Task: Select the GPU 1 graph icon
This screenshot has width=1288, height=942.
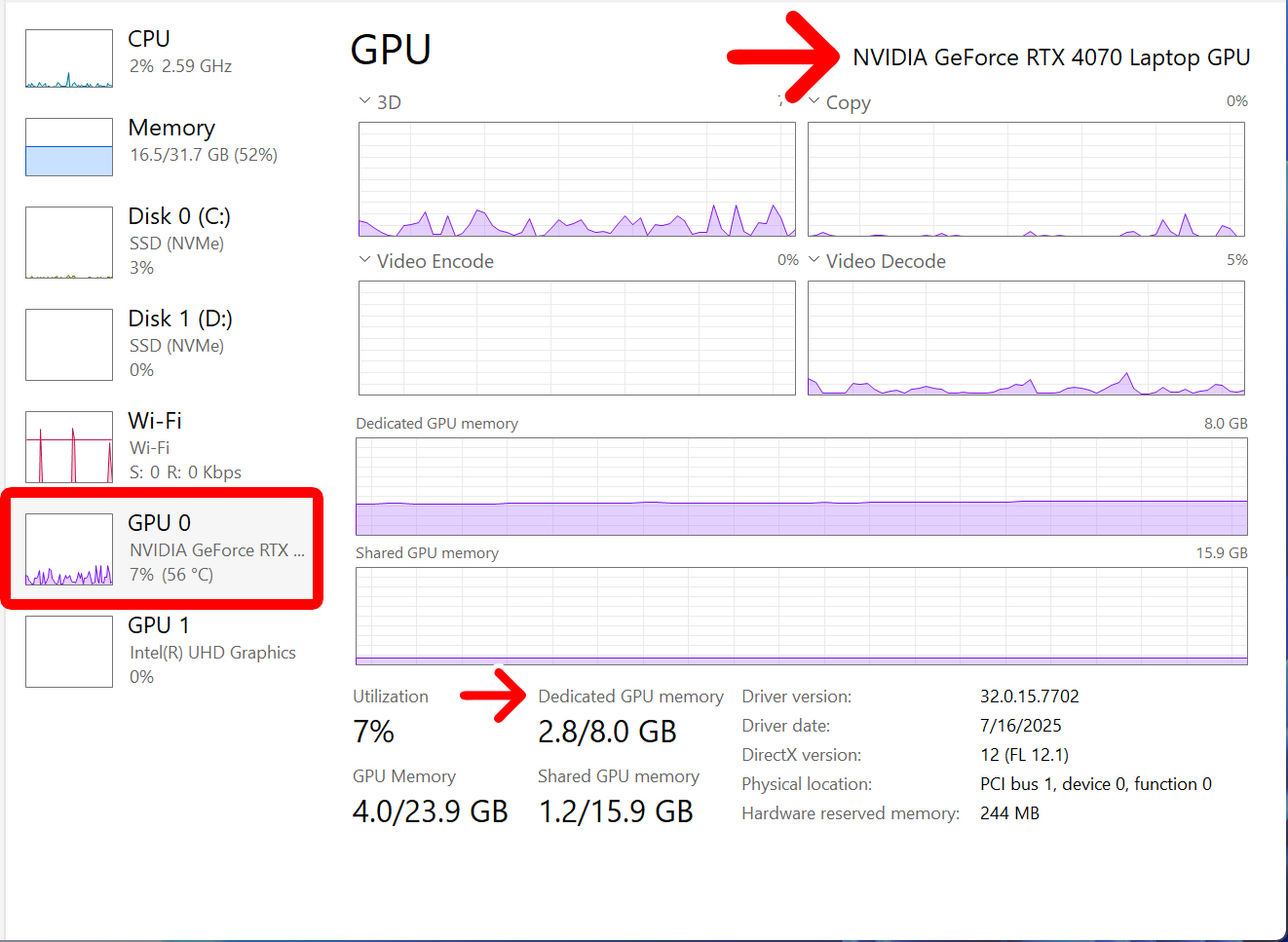Action: [x=68, y=652]
